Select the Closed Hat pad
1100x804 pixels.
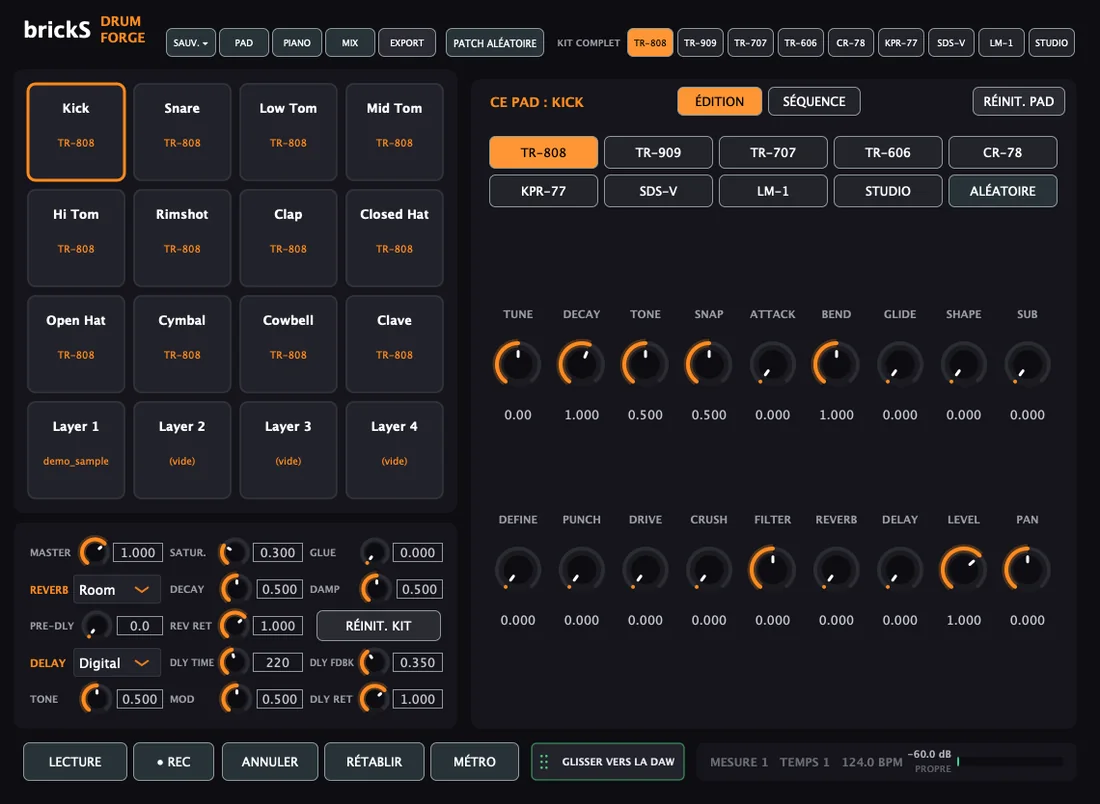pos(394,238)
